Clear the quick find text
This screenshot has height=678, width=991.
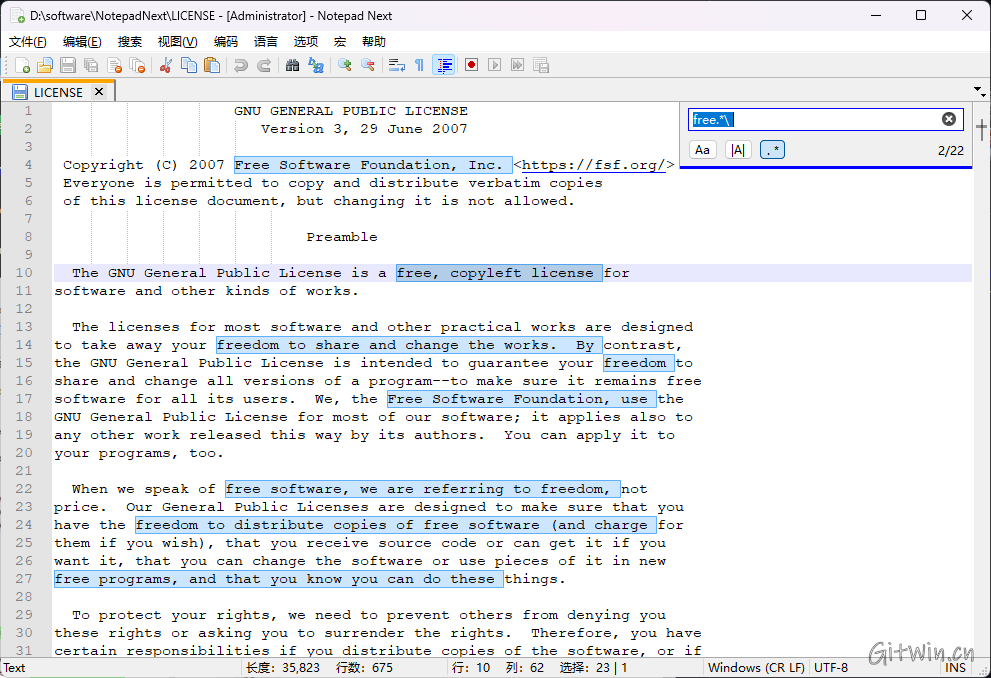point(949,119)
